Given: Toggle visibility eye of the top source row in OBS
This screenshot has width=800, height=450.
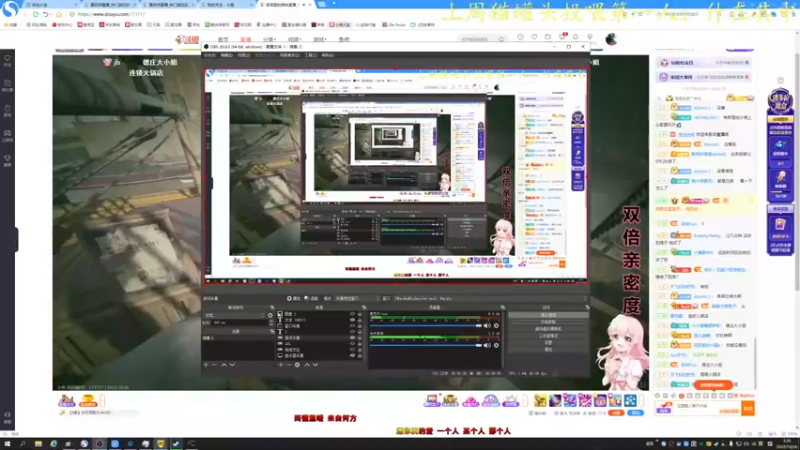Looking at the screenshot, I should pyautogui.click(x=352, y=314).
